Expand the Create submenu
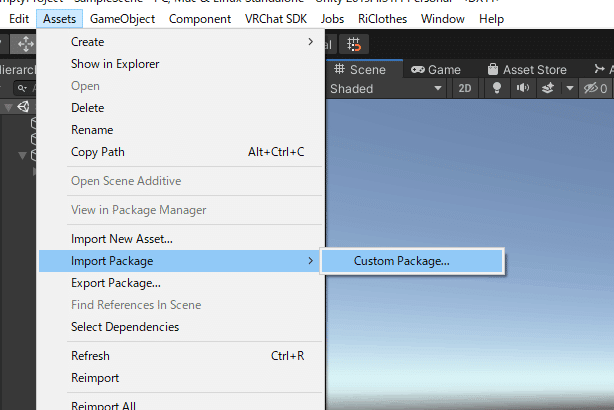Screen dimensions: 614x410 [182, 42]
